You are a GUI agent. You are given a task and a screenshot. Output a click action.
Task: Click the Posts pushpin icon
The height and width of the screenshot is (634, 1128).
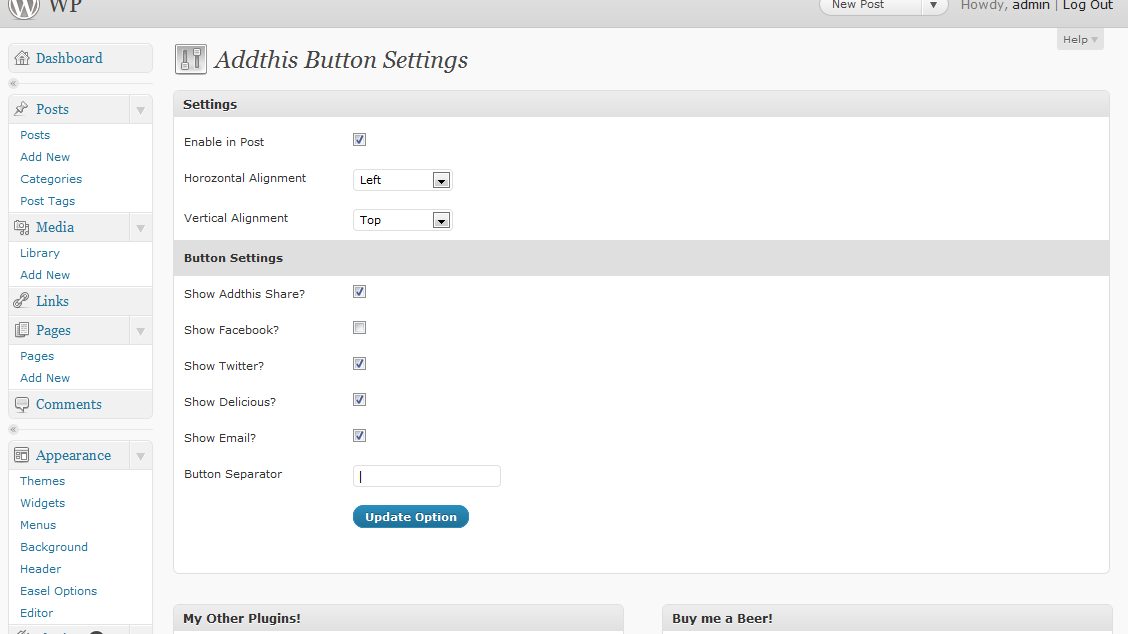click(x=22, y=109)
